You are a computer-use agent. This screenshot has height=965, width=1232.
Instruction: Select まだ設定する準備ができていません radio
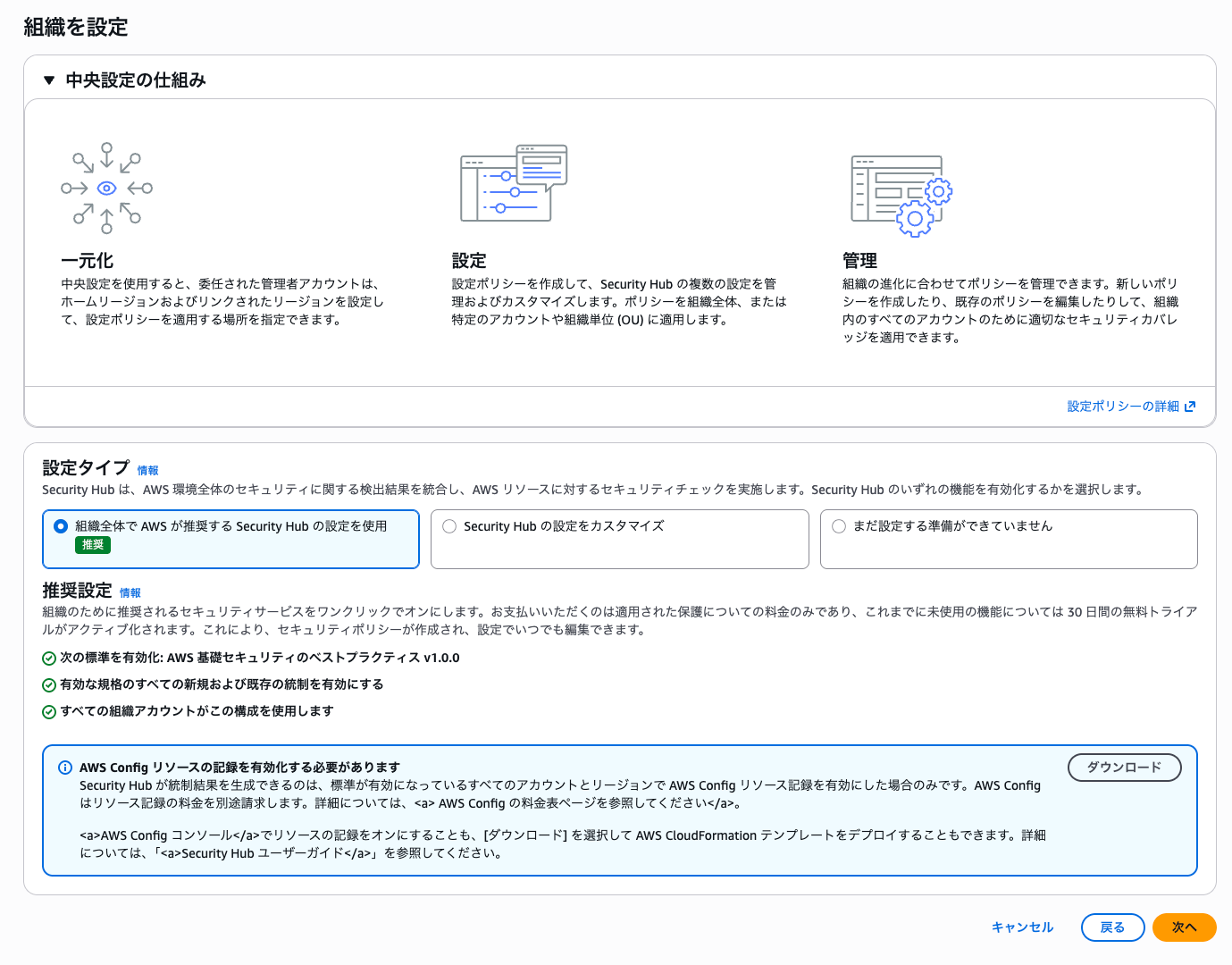tap(839, 526)
